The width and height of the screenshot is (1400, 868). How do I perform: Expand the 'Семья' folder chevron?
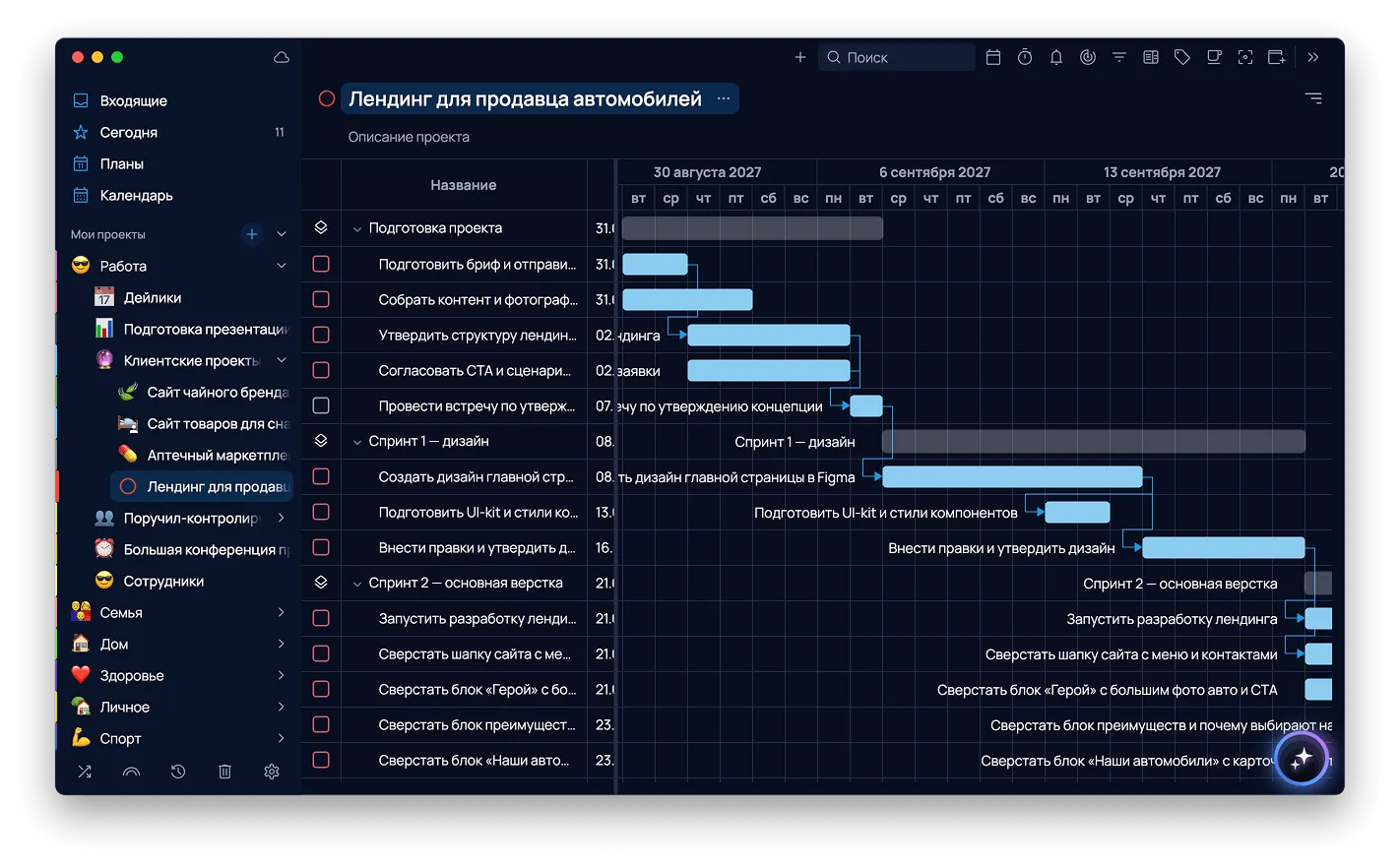282,612
